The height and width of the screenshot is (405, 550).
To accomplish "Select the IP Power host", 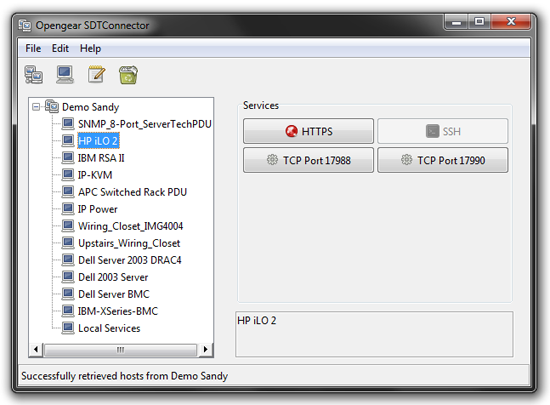I will [x=98, y=209].
